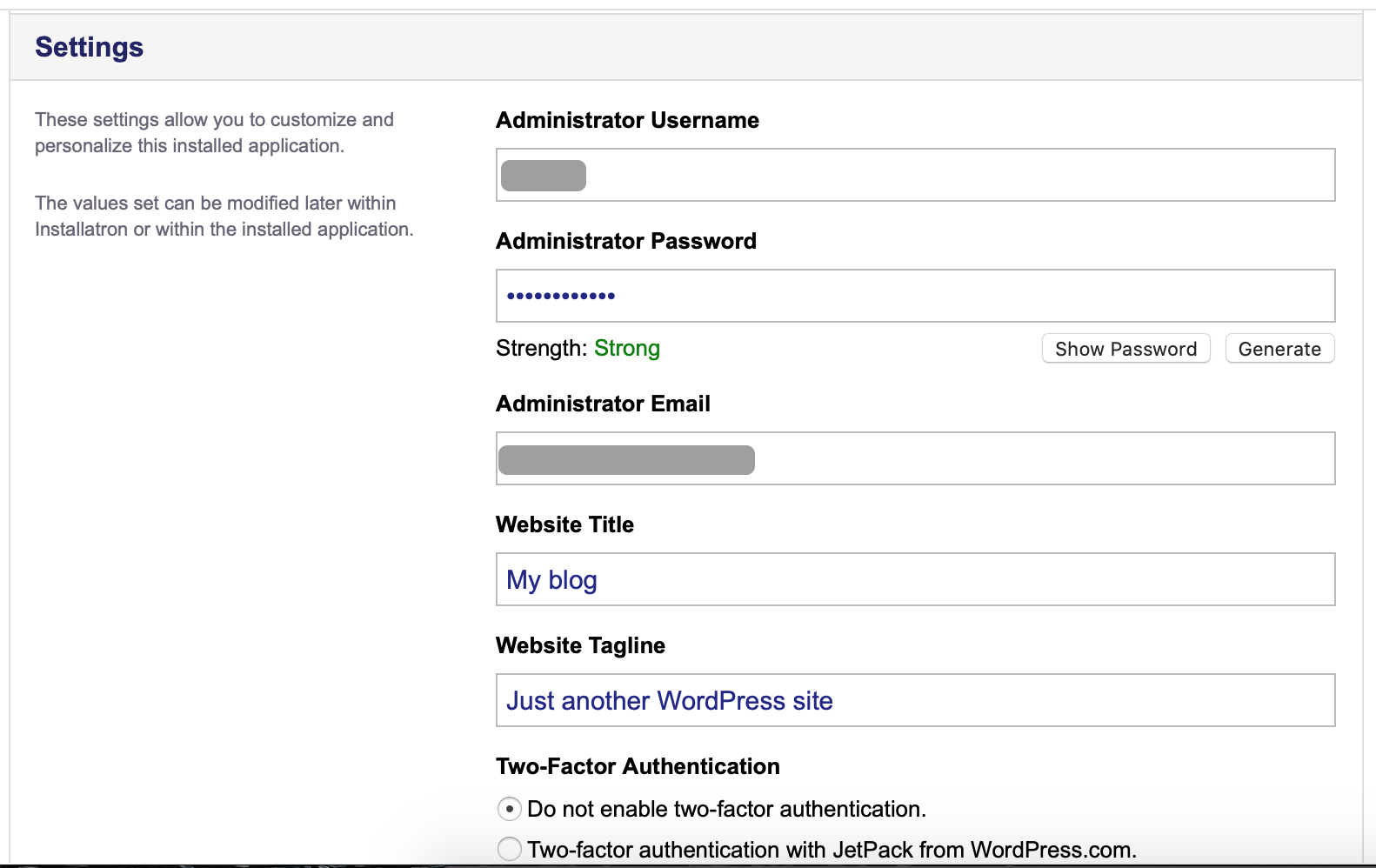This screenshot has width=1376, height=868.
Task: Click the 'Administrator Password' label
Action: [x=625, y=241]
